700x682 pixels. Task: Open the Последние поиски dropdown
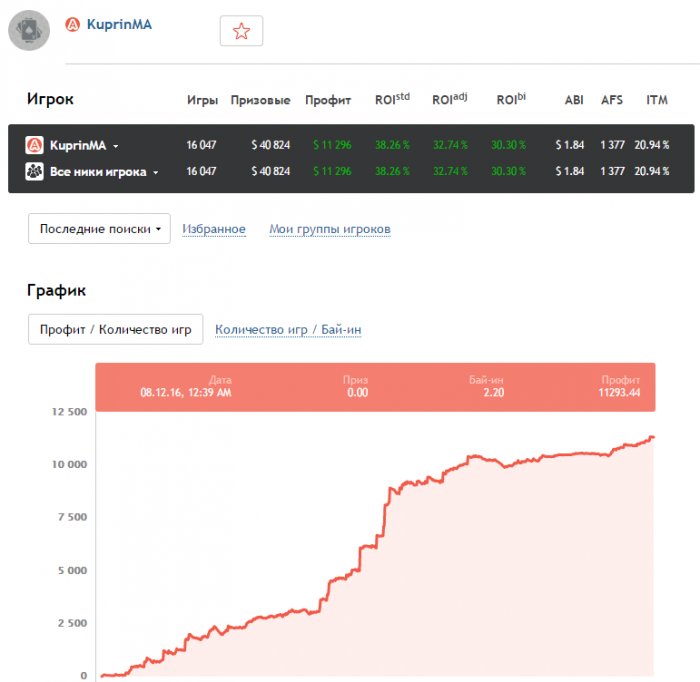[x=99, y=229]
